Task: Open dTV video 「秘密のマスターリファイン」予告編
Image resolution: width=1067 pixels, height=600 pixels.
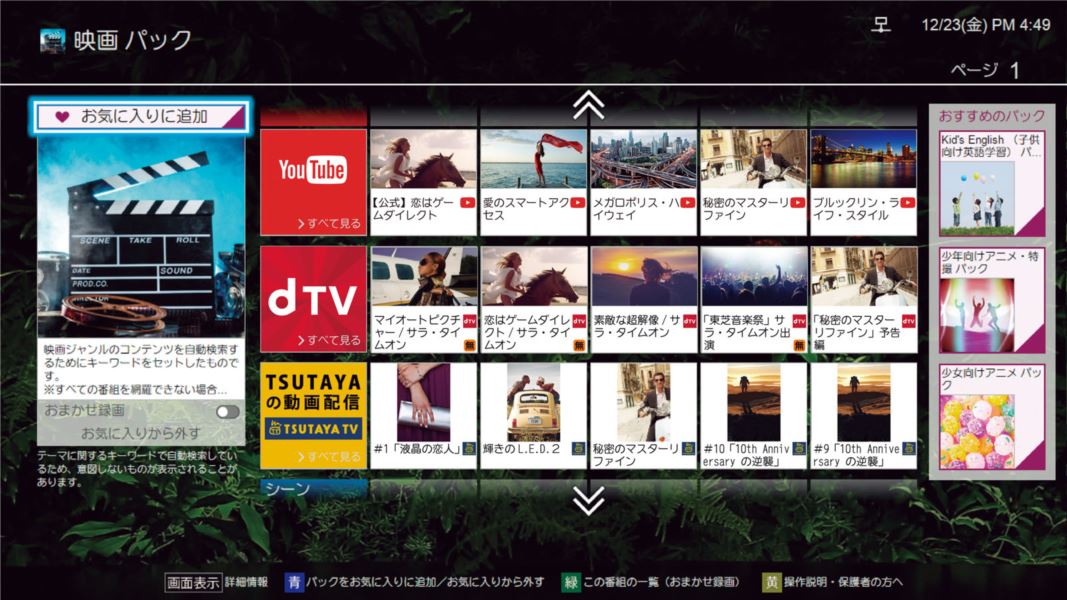Action: (x=864, y=299)
